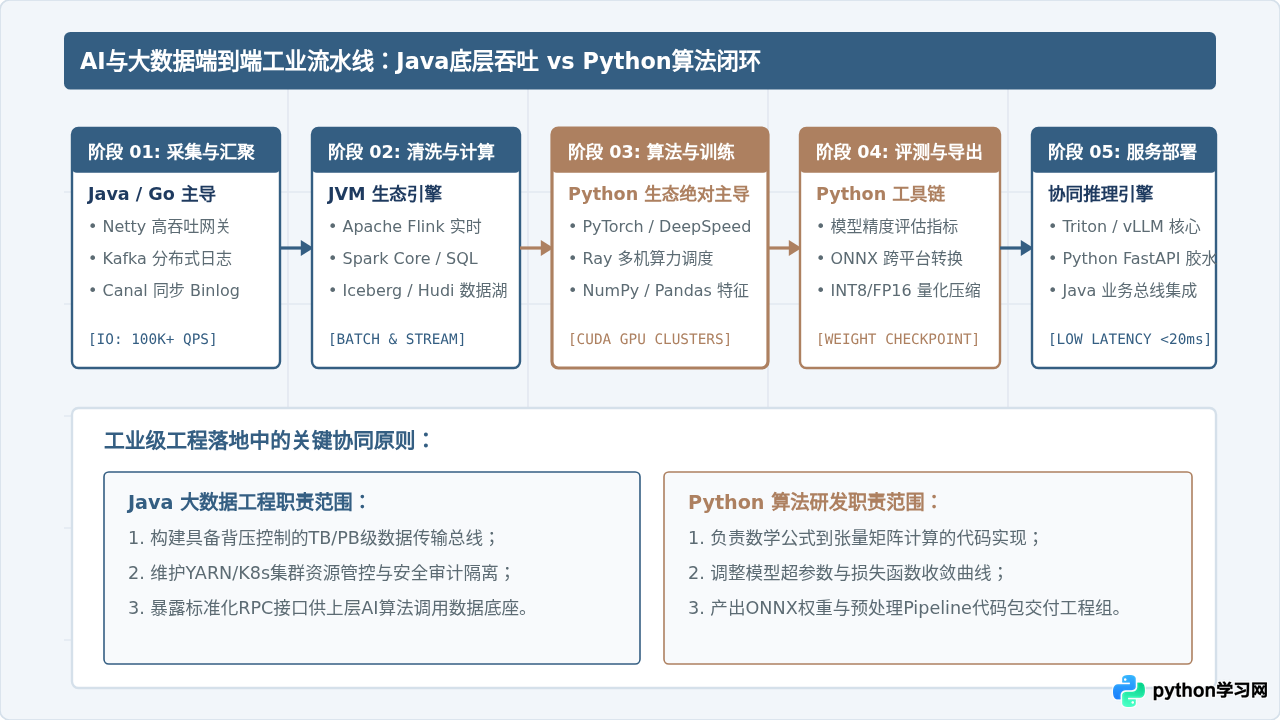Click the Python 工具链 subtitle
Screen dimensions: 1280x720
point(881,194)
